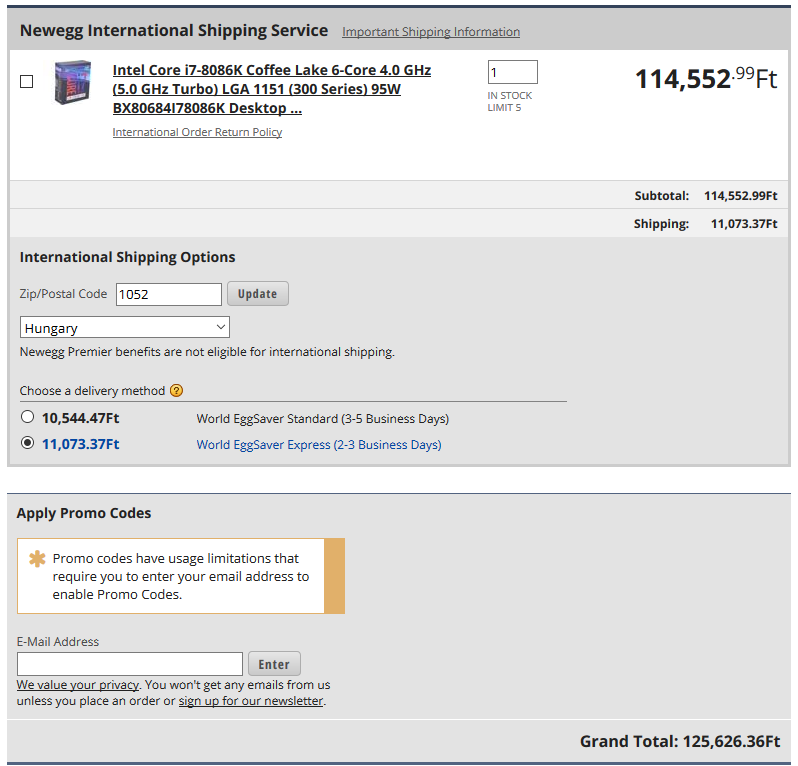Screen dimensions: 798x766
Task: View International Order Return Policy
Action: click(x=197, y=132)
